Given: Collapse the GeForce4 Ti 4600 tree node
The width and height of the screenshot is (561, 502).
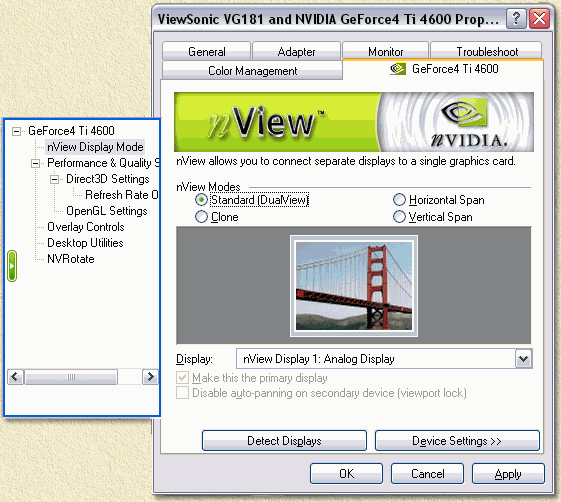Looking at the screenshot, I should (x=16, y=131).
